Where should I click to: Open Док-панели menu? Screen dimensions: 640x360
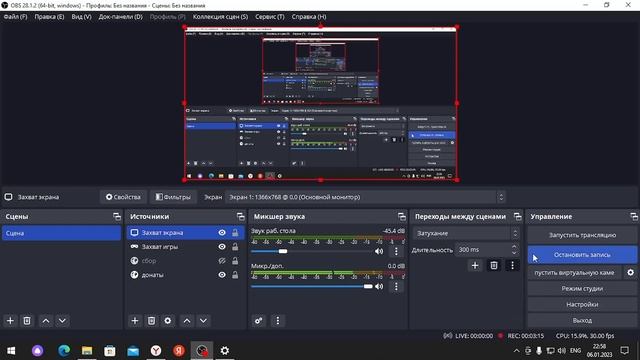(120, 17)
